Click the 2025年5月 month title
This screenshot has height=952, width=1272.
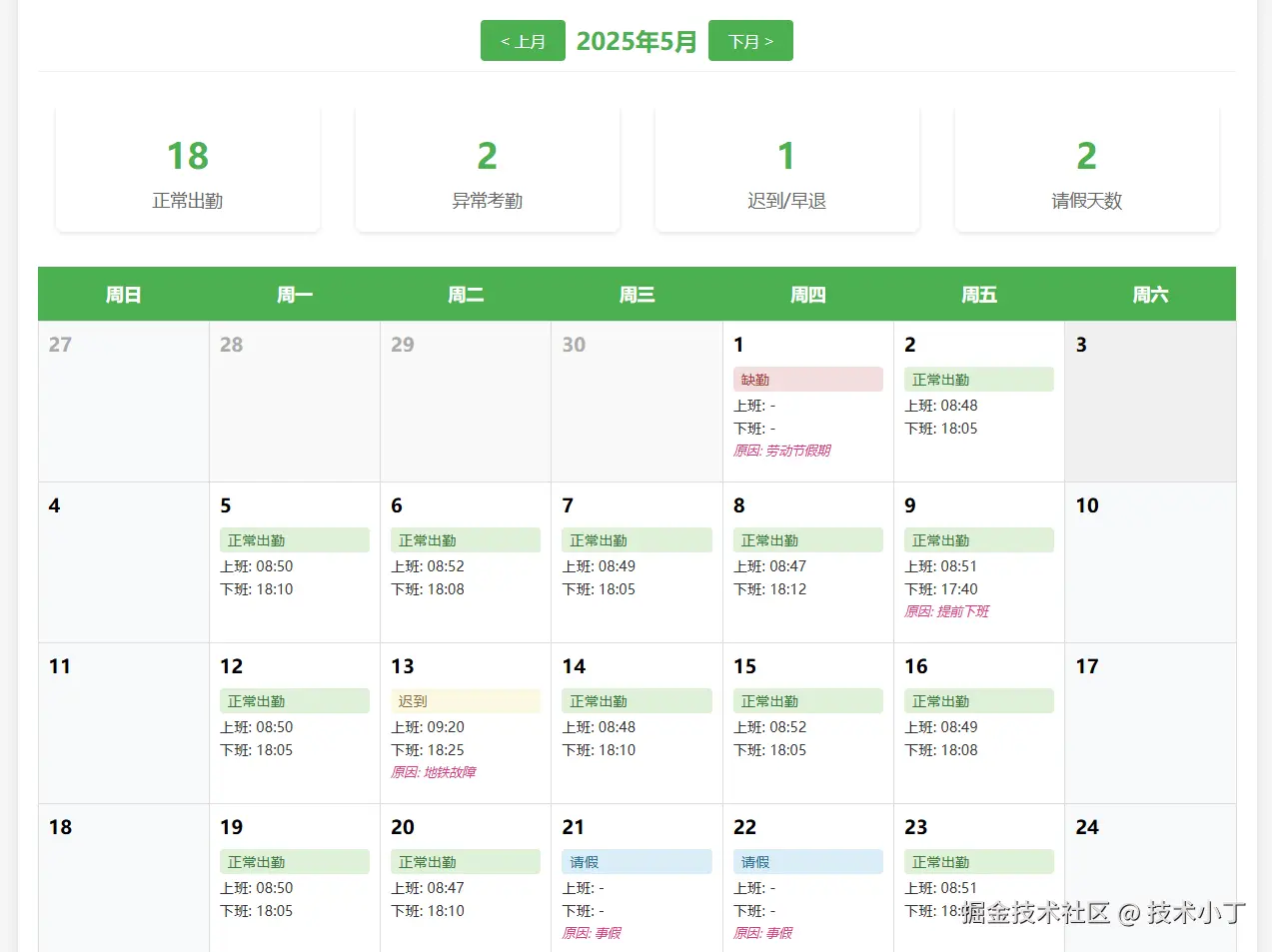(x=636, y=41)
